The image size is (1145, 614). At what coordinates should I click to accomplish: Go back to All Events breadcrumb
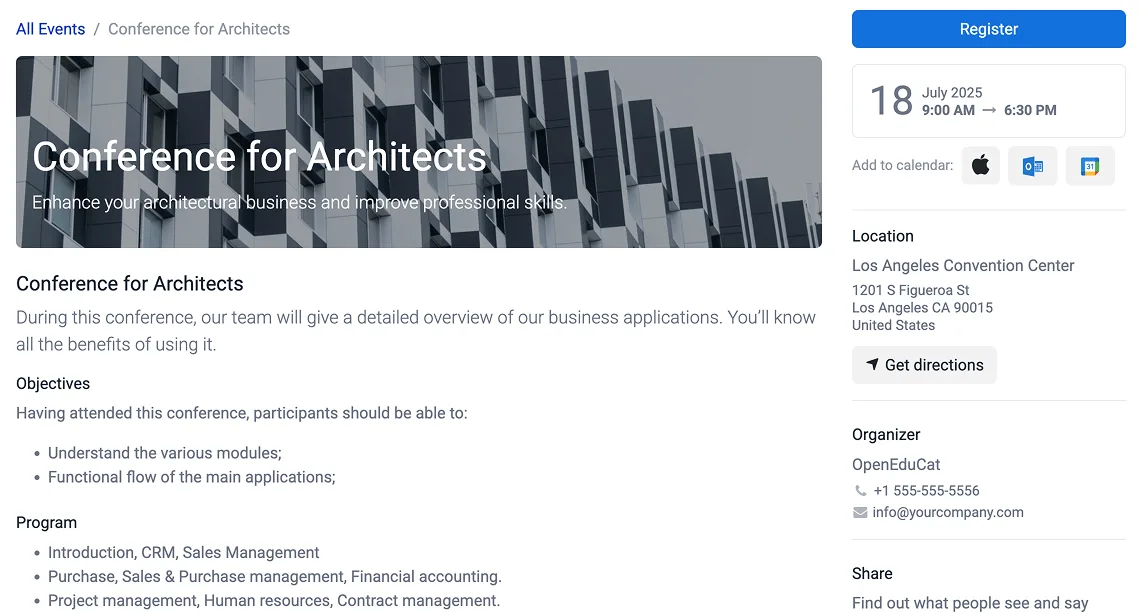[50, 29]
